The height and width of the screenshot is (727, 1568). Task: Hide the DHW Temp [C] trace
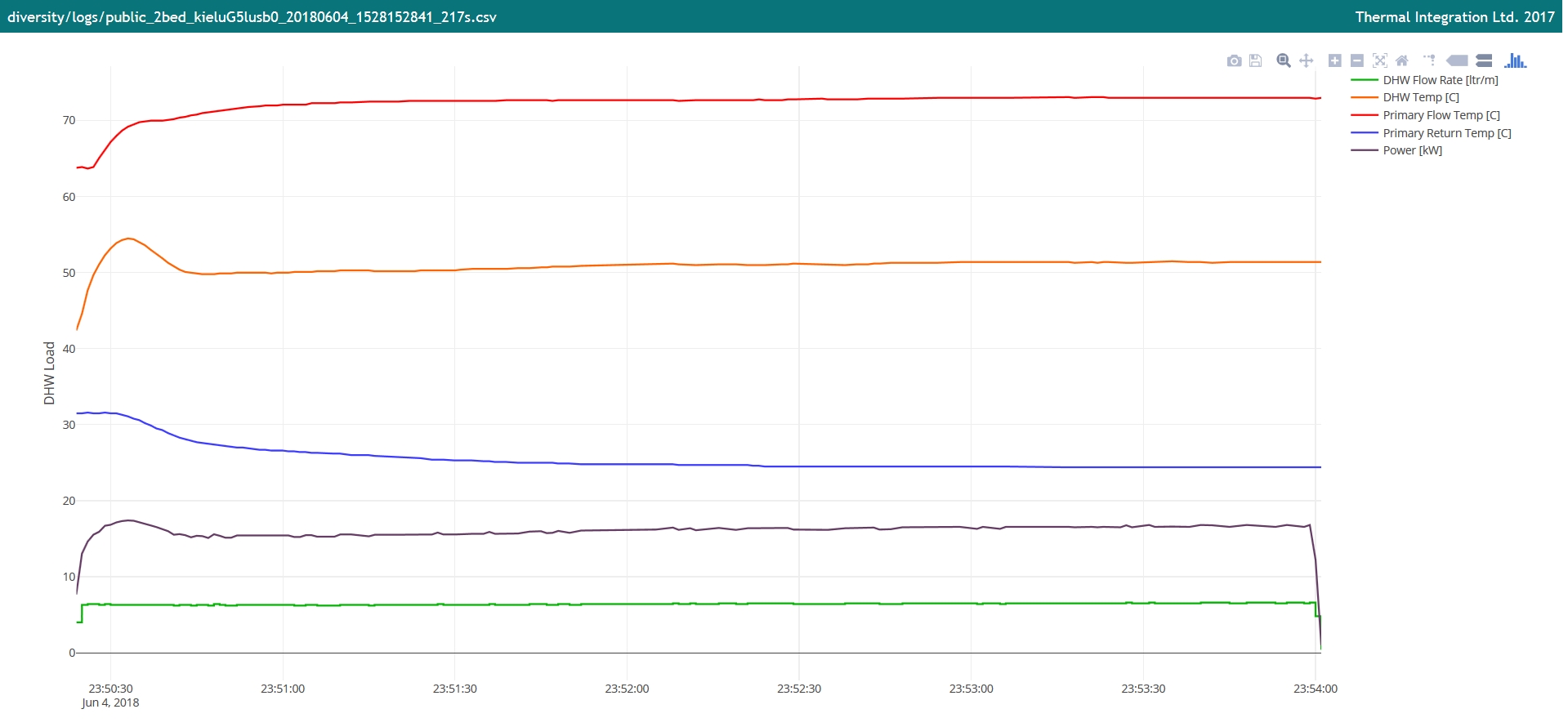click(x=1405, y=97)
